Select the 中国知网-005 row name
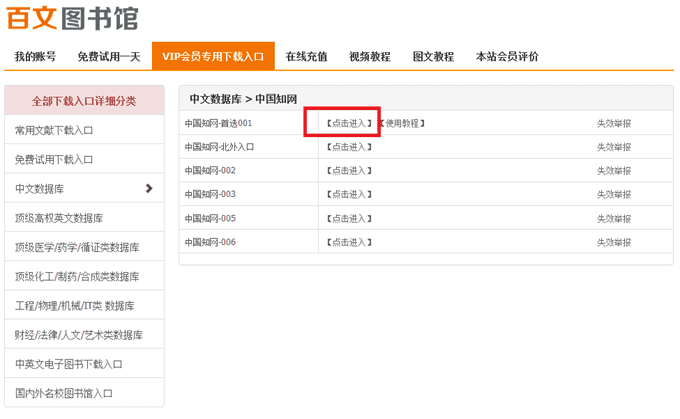The width and height of the screenshot is (680, 419). click(210, 218)
